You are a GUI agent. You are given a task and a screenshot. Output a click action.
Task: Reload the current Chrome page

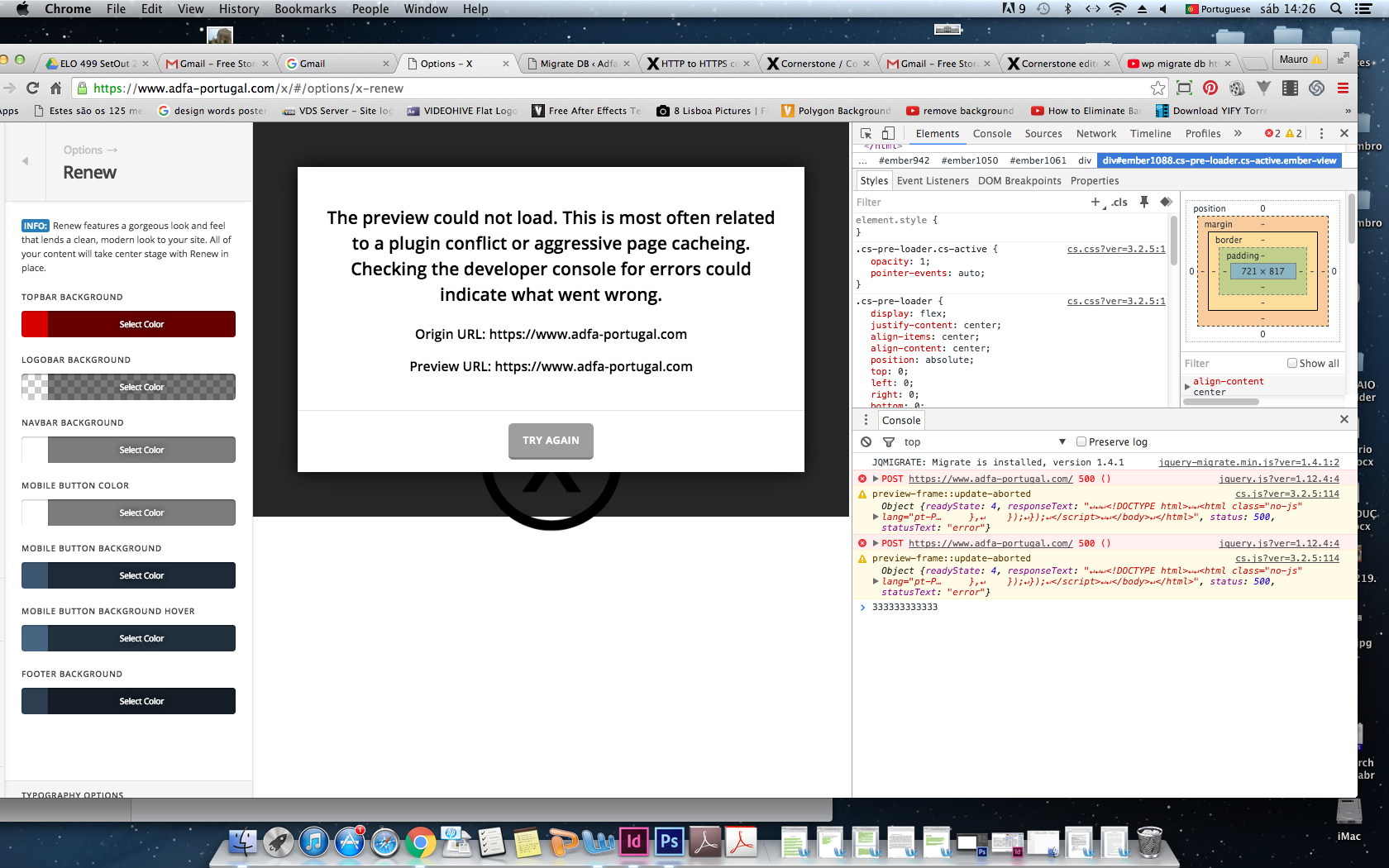click(x=32, y=88)
